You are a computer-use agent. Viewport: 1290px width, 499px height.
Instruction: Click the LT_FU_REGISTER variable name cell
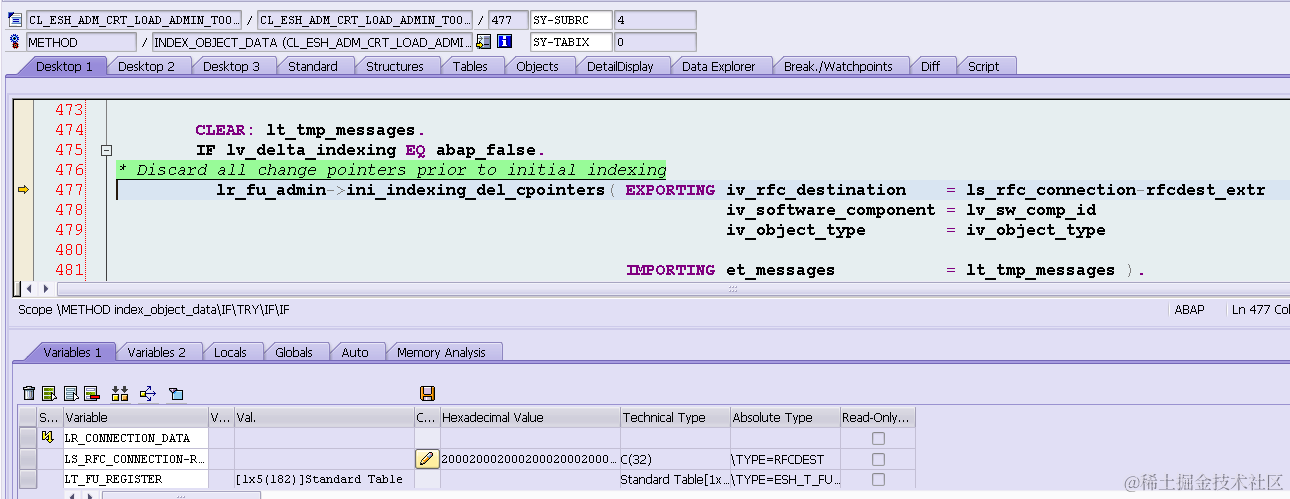[135, 479]
